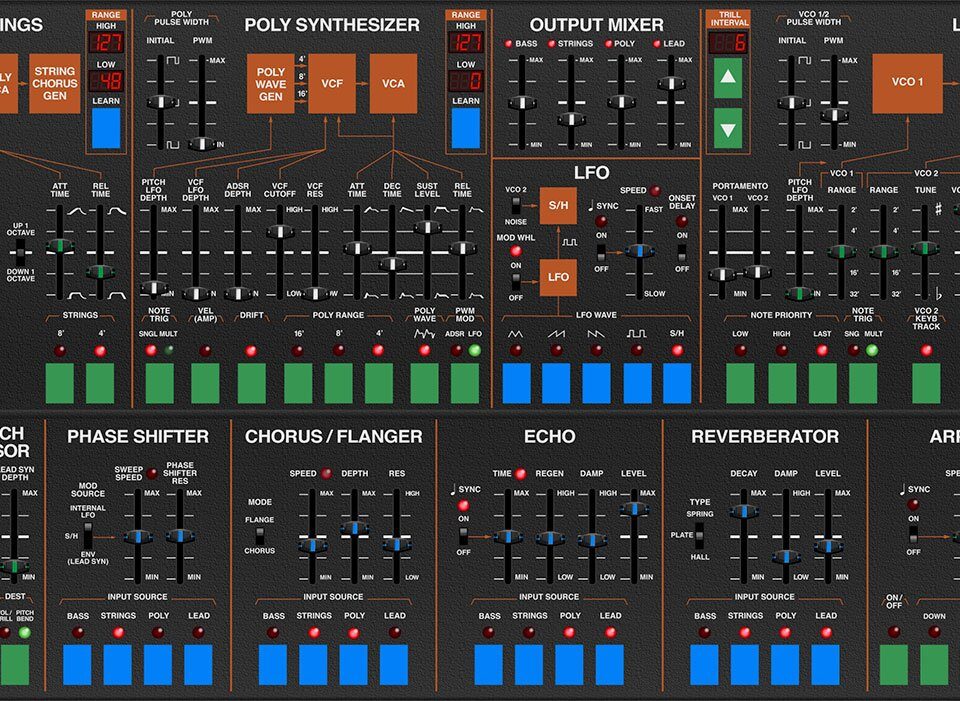Click the orange VCF block

[x=332, y=84]
